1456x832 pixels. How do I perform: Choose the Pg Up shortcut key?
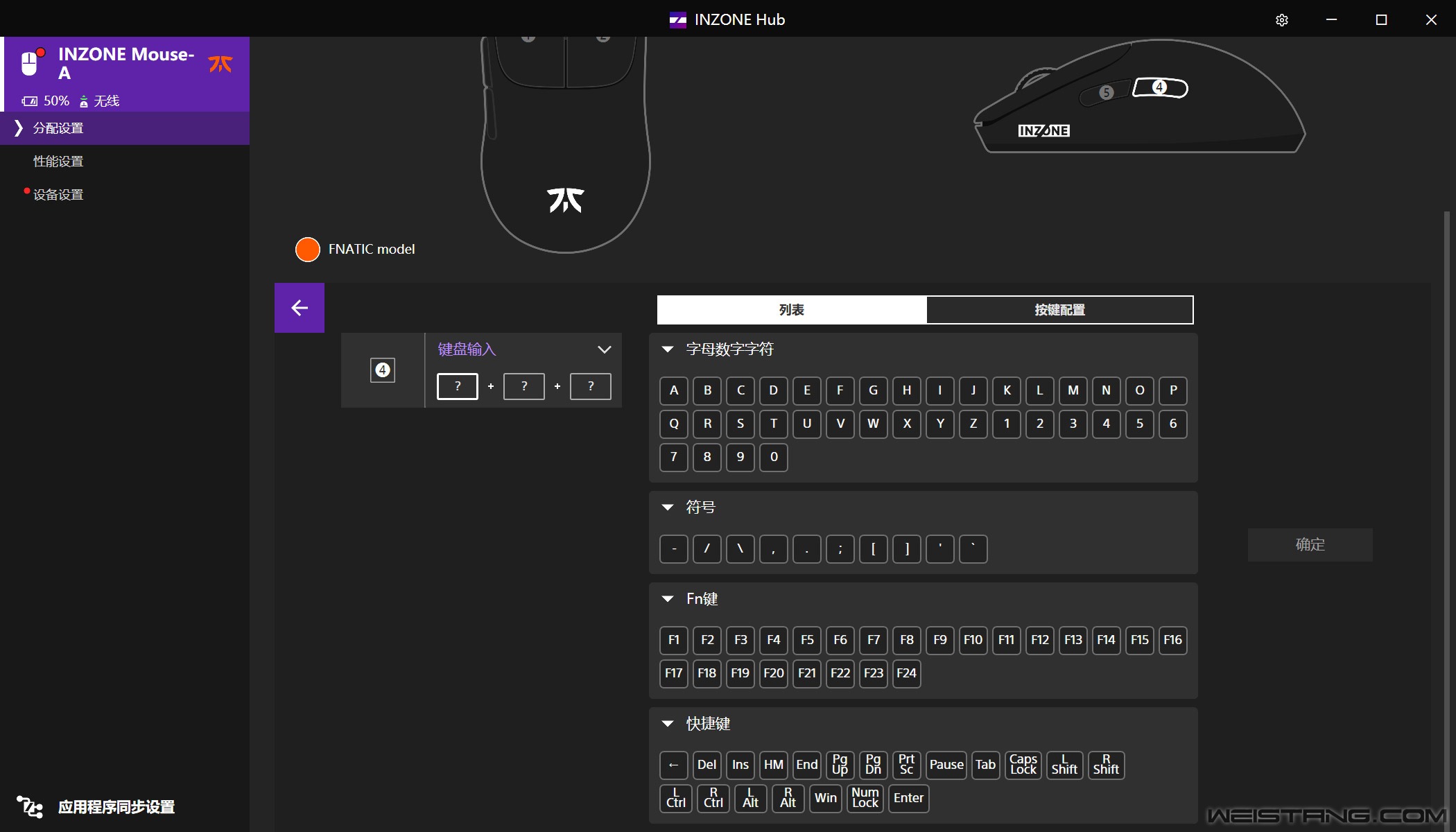(x=840, y=765)
